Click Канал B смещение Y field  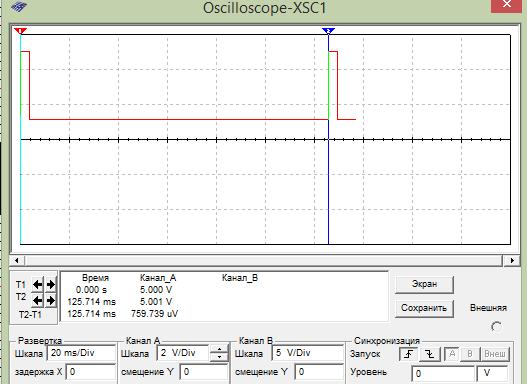(319, 372)
